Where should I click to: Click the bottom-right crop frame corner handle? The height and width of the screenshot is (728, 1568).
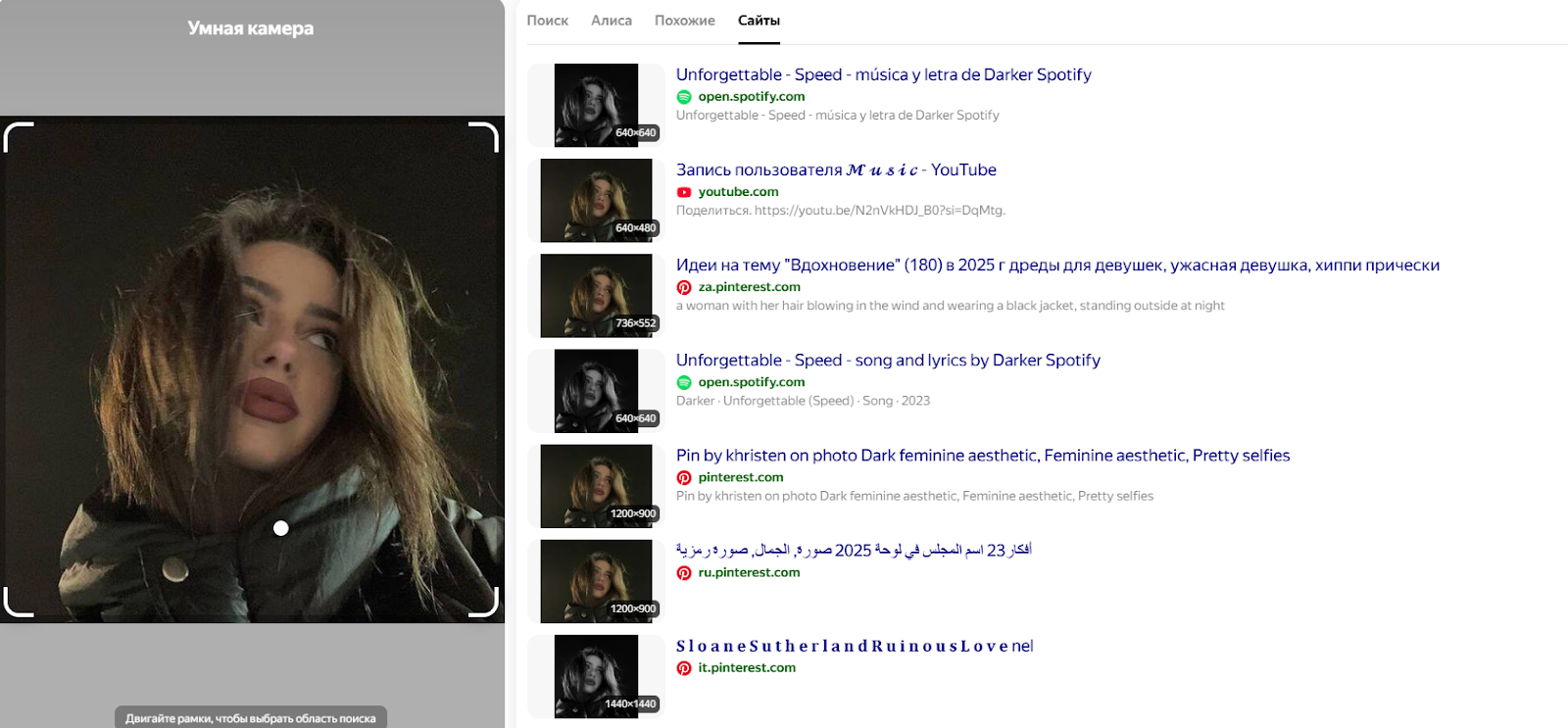(x=485, y=604)
